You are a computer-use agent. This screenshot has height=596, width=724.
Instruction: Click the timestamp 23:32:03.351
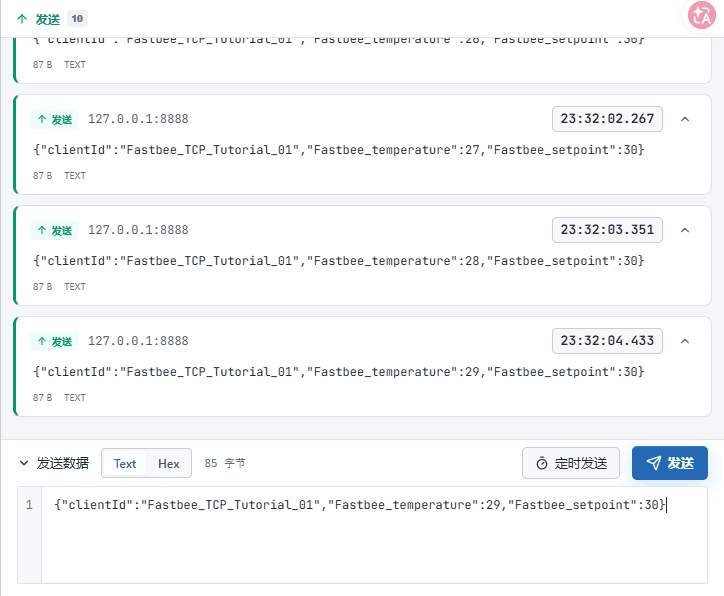point(607,230)
